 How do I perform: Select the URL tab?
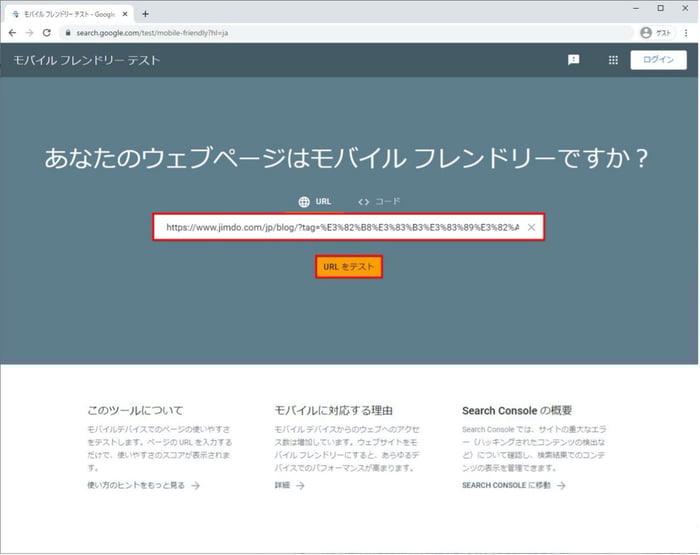click(x=315, y=202)
